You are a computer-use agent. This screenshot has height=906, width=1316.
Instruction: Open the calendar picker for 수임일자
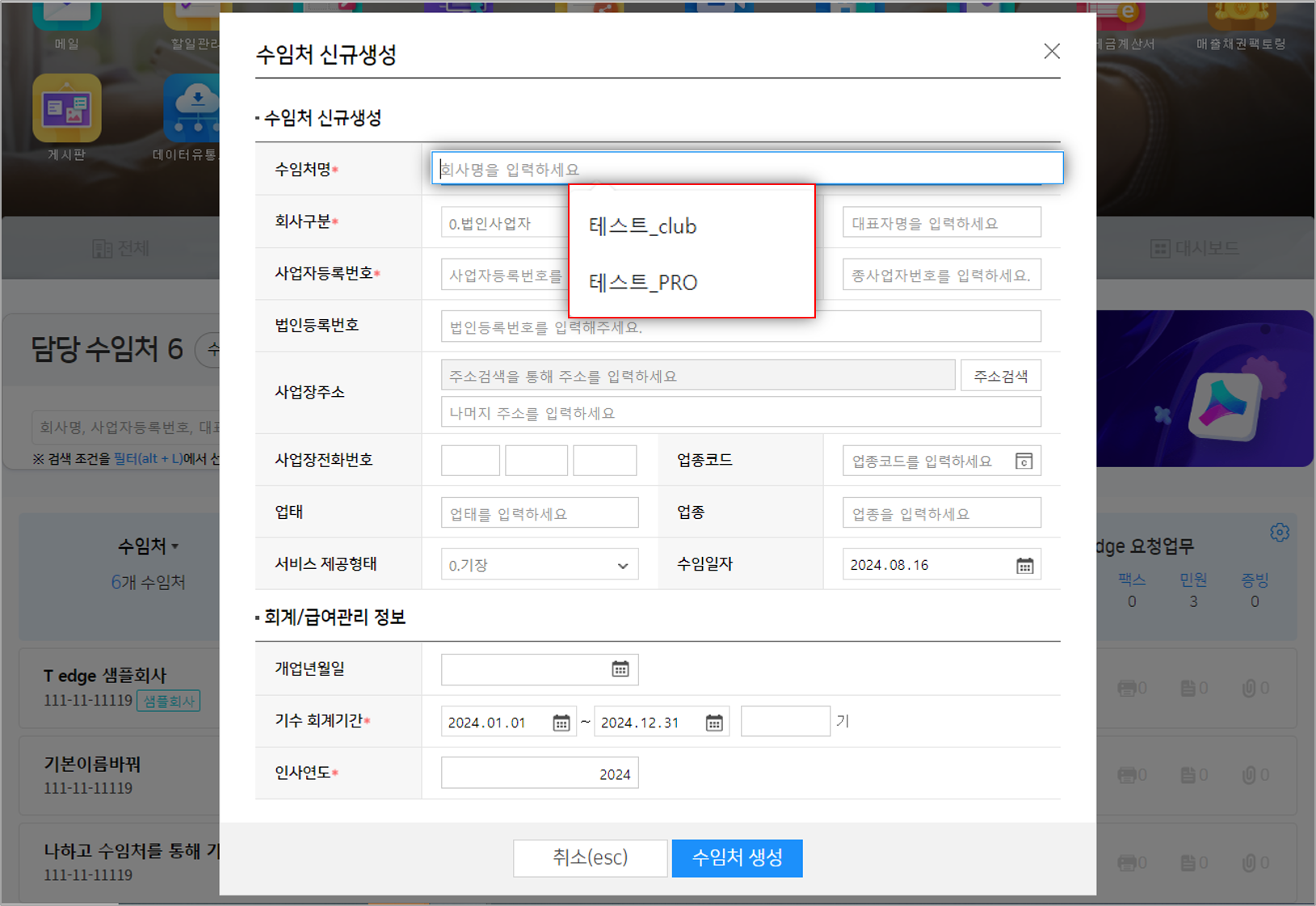tap(1024, 564)
